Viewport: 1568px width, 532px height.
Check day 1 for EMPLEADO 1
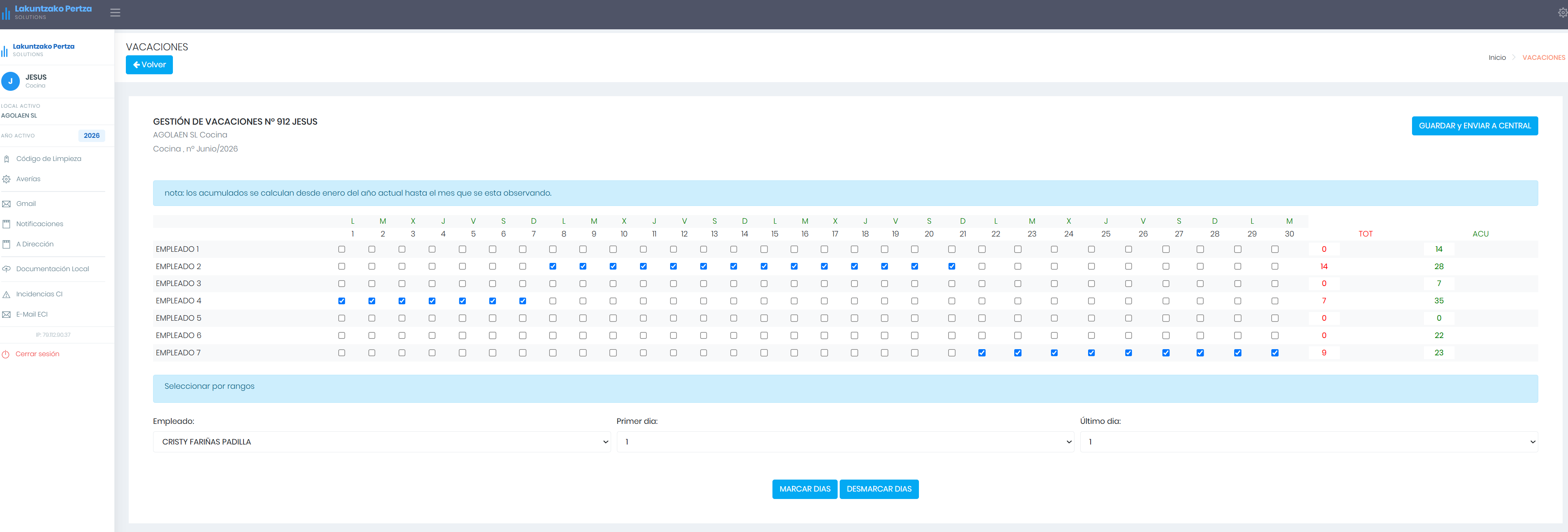(x=342, y=250)
